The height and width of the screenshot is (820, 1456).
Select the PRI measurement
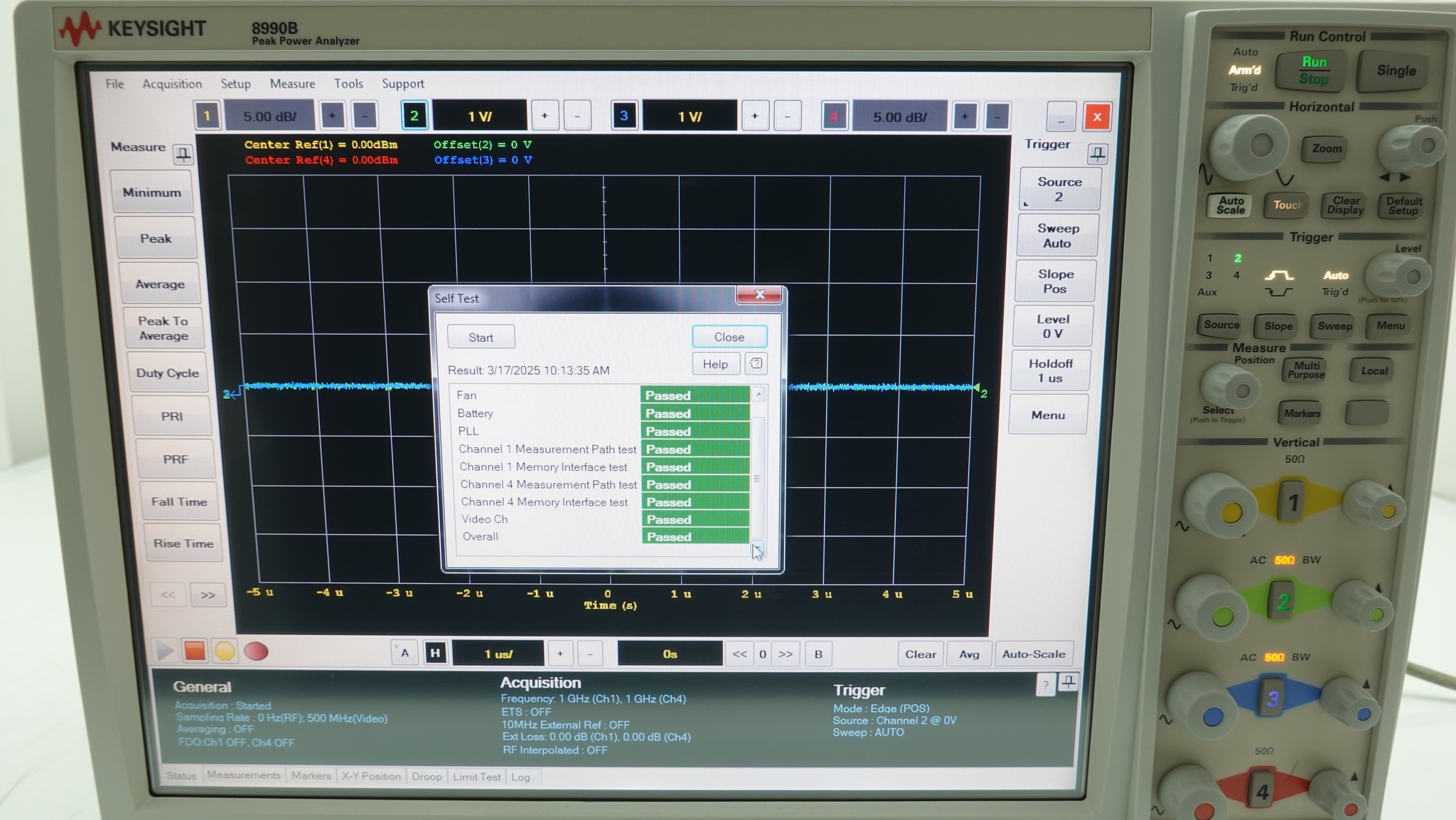172,416
